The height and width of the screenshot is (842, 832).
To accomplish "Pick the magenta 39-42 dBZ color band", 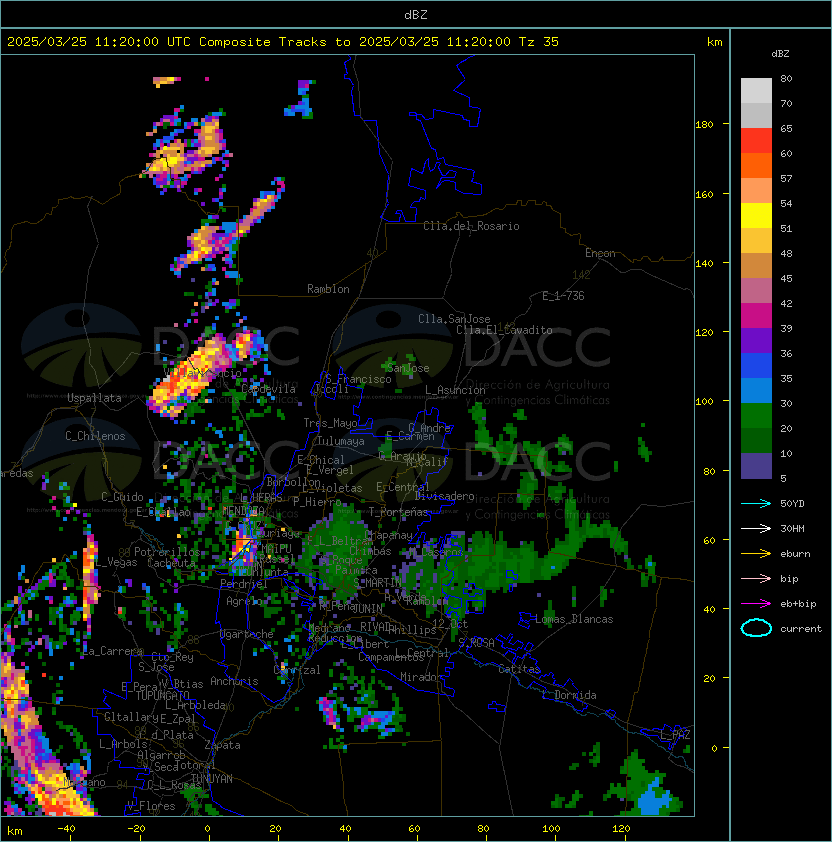I will click(756, 316).
